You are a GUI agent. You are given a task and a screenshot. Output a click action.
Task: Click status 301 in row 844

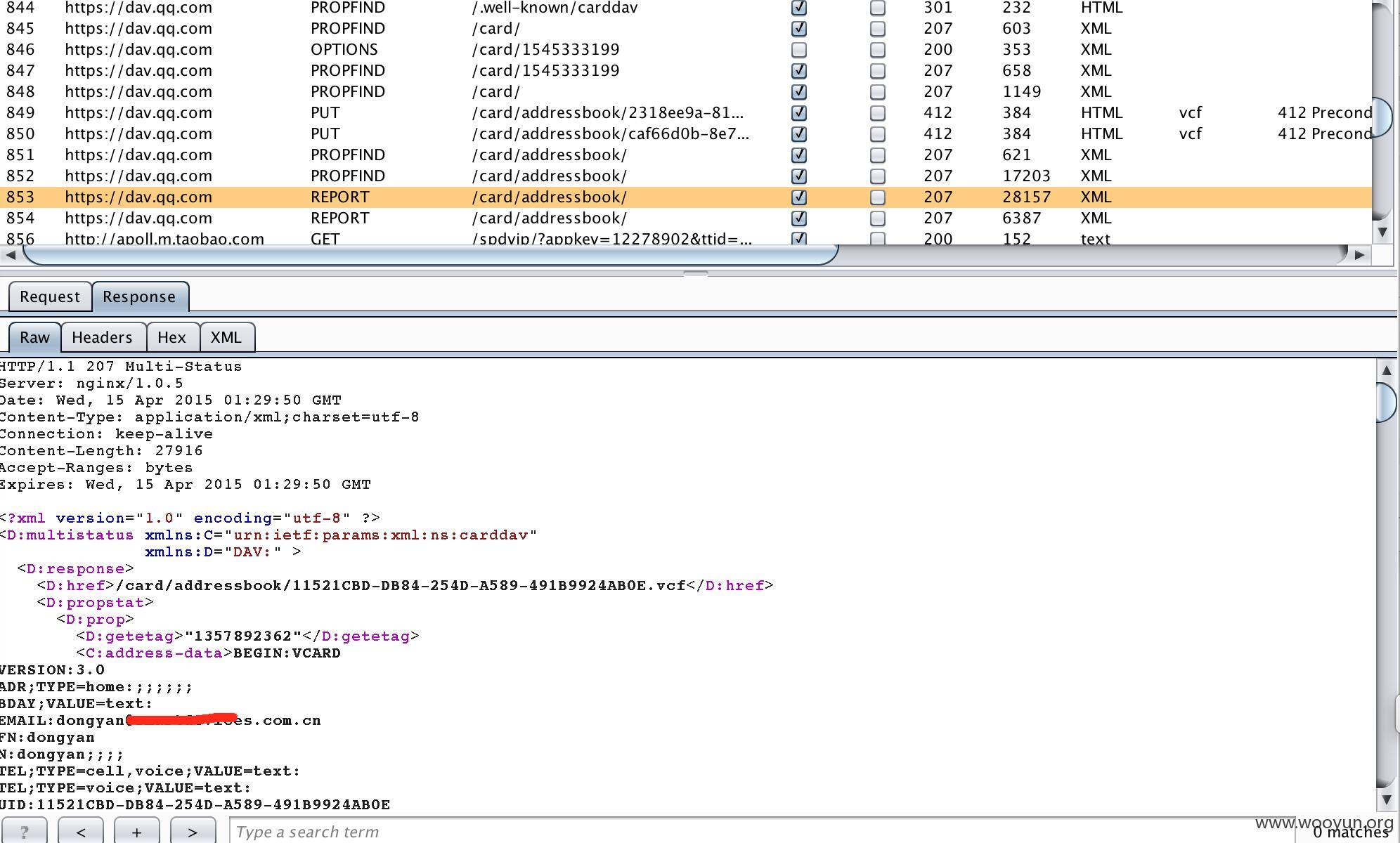(938, 8)
